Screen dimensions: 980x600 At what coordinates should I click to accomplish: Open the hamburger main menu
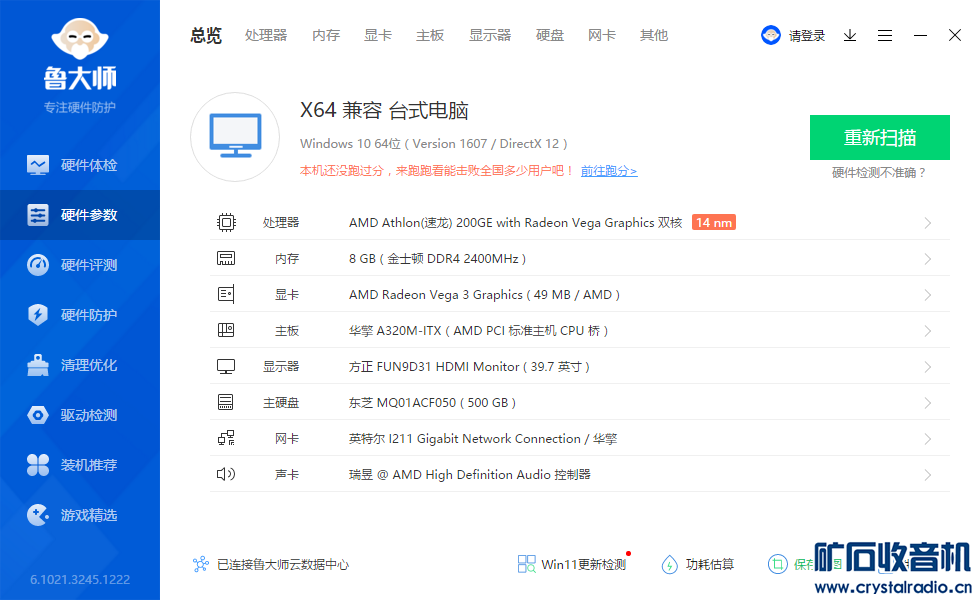coord(884,36)
